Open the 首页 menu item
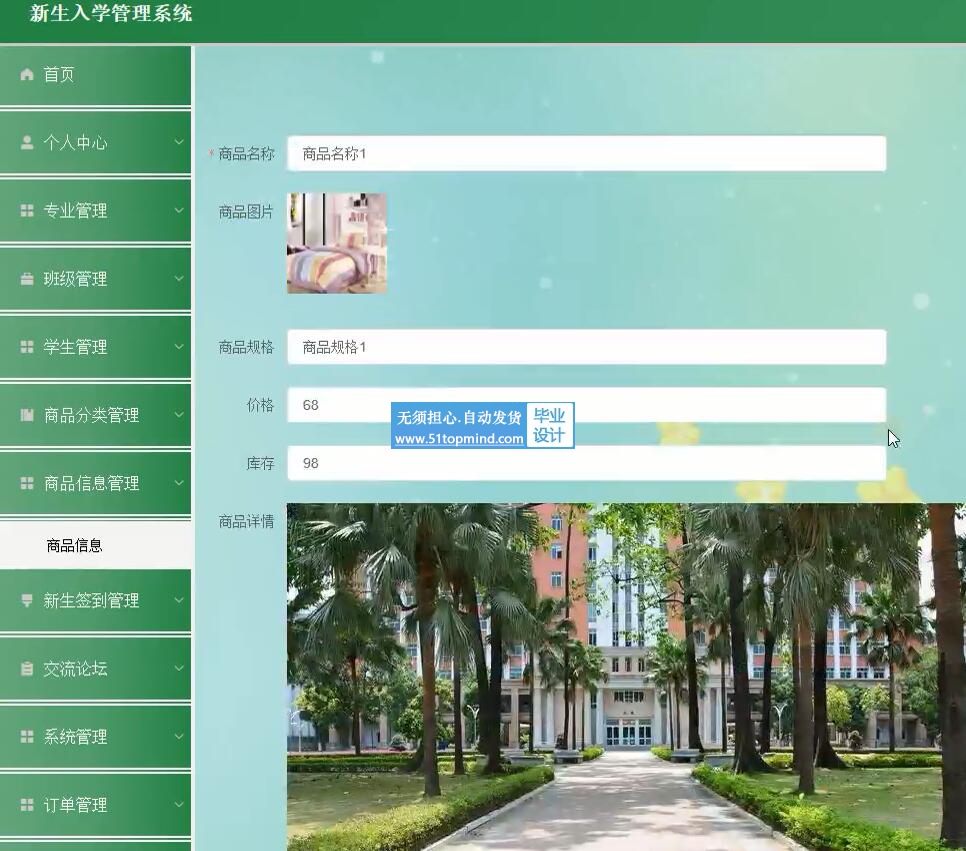This screenshot has height=851, width=966. [x=95, y=75]
